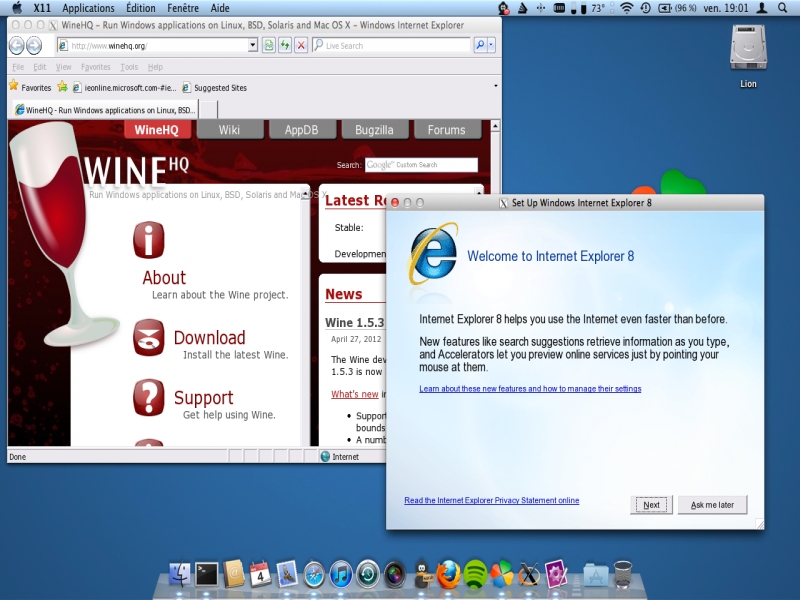Image resolution: width=800 pixels, height=600 pixels.
Task: Click the Support question-mark icon
Action: [149, 398]
